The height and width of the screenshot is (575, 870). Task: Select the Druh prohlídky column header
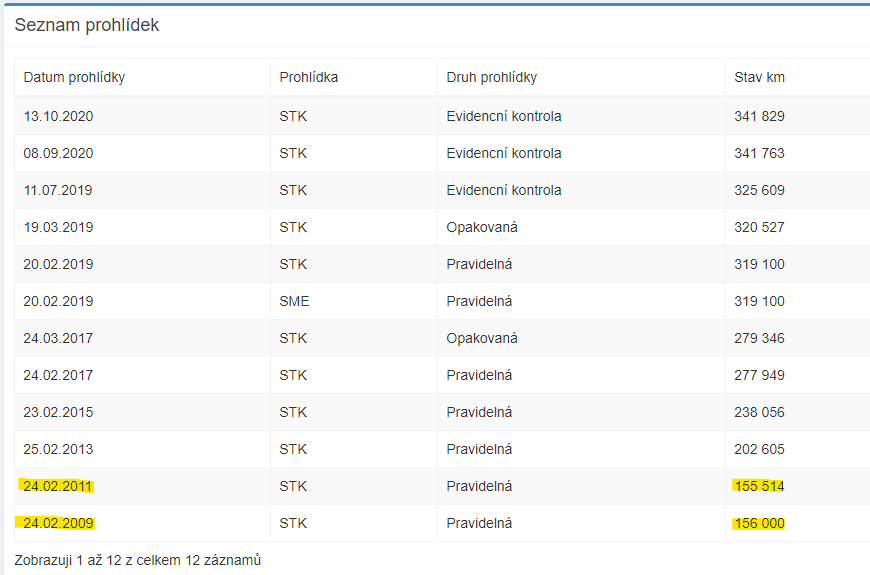(x=491, y=77)
